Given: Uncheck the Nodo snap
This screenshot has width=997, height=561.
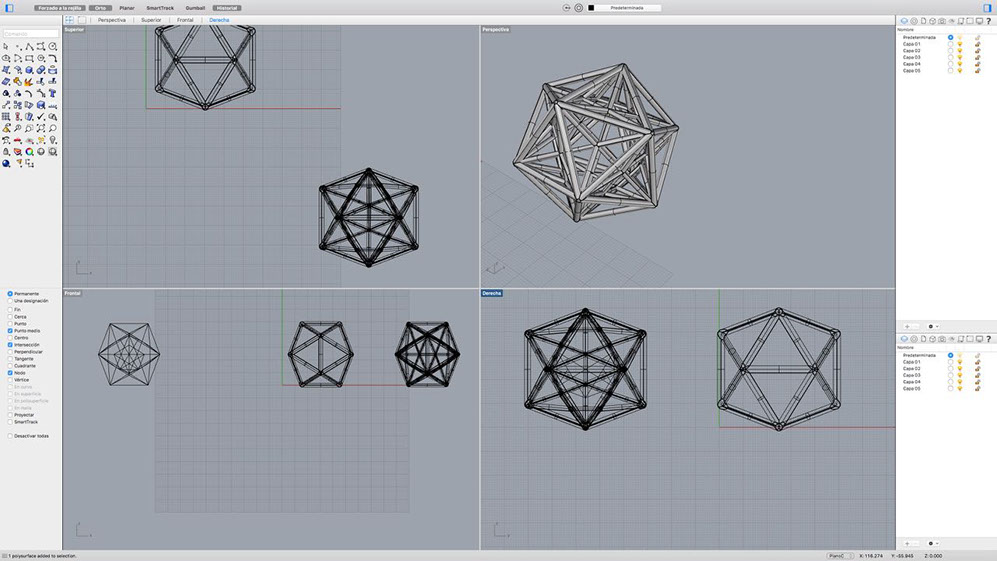Looking at the screenshot, I should pos(10,373).
